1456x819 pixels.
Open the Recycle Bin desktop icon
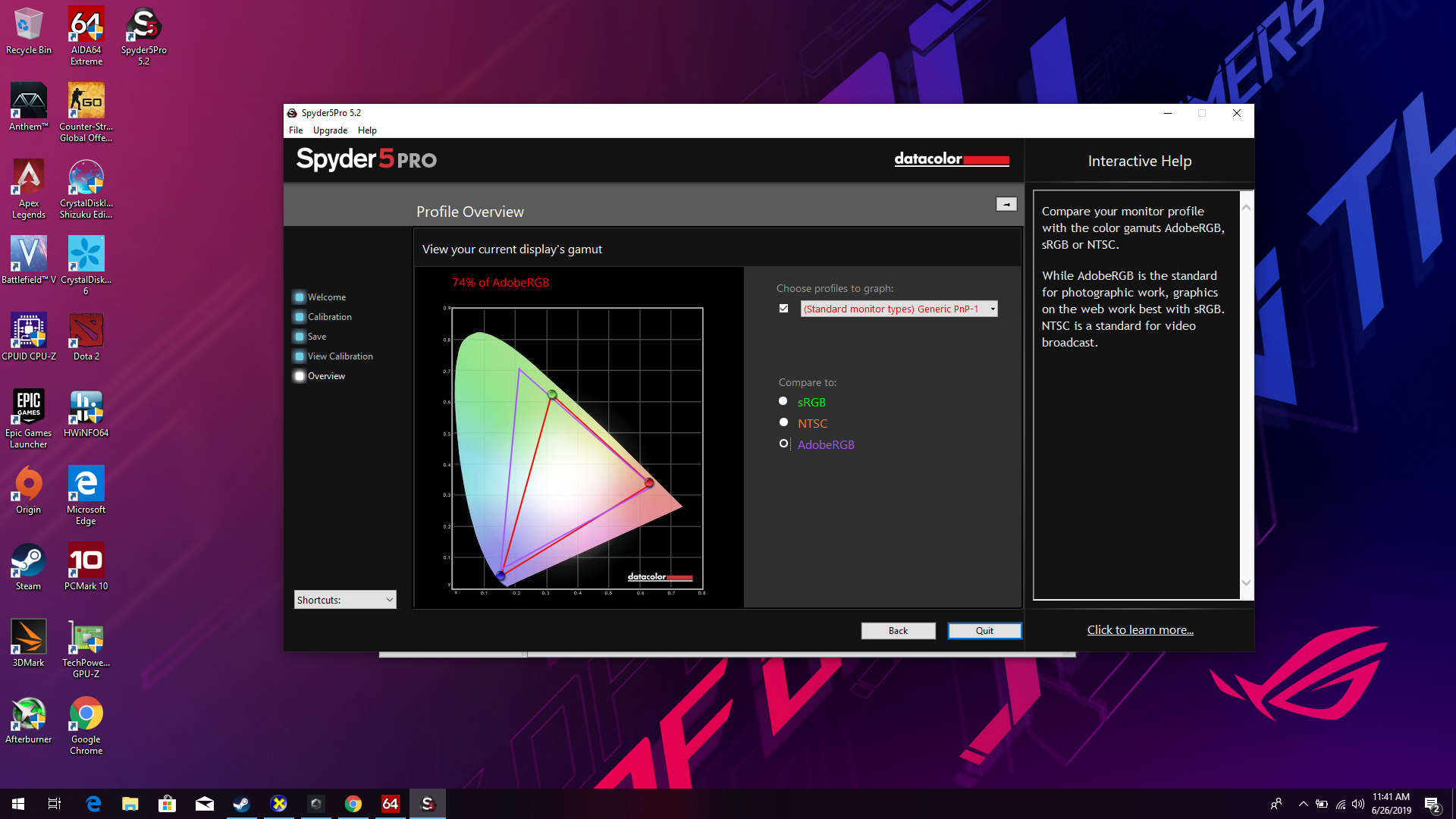tap(29, 31)
